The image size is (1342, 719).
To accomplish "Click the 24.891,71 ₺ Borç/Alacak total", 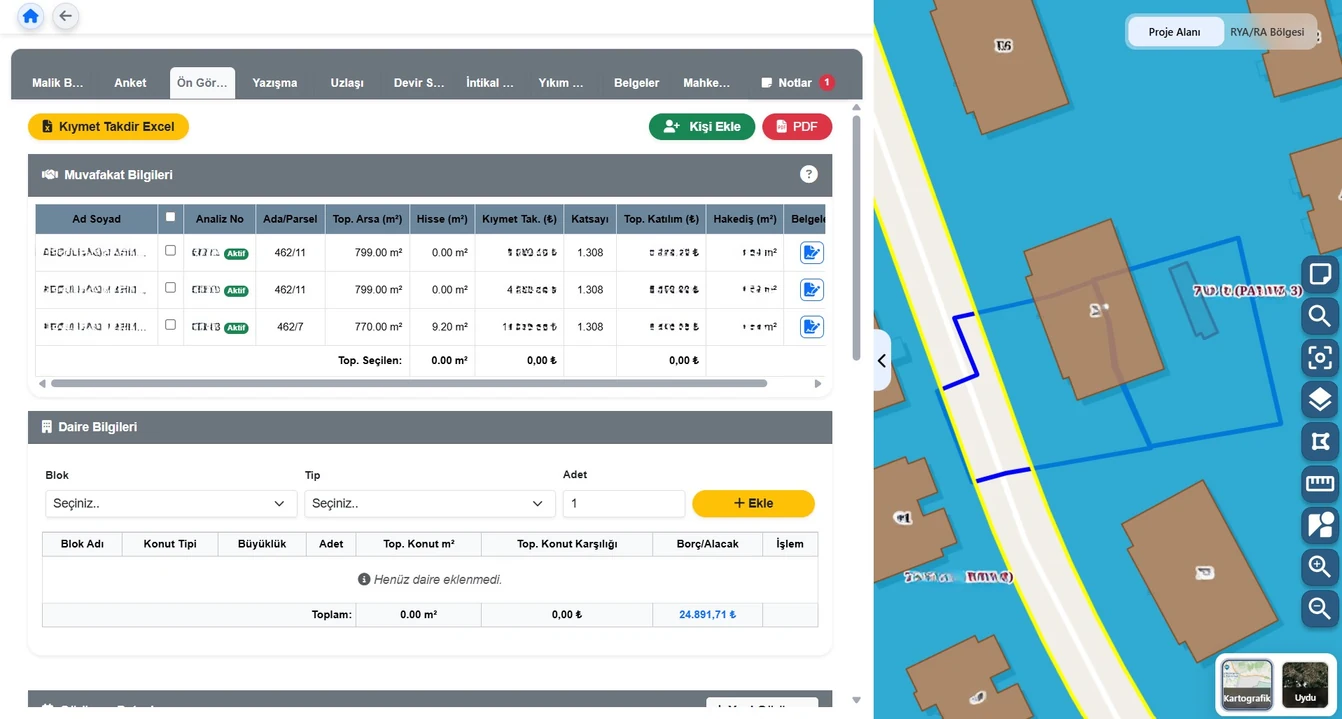I will click(x=707, y=615).
